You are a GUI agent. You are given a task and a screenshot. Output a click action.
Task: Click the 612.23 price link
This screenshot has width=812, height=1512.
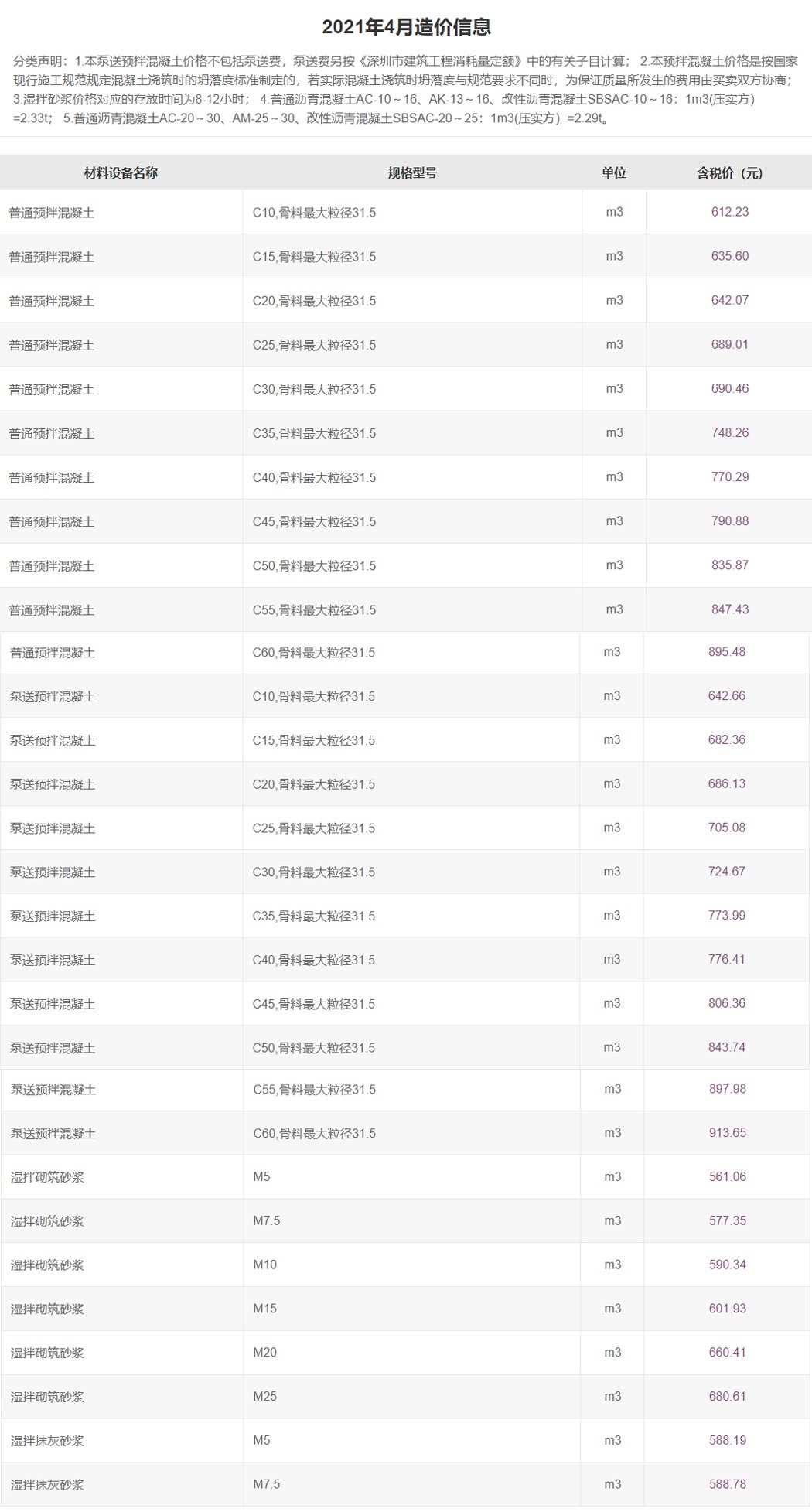[x=729, y=212]
